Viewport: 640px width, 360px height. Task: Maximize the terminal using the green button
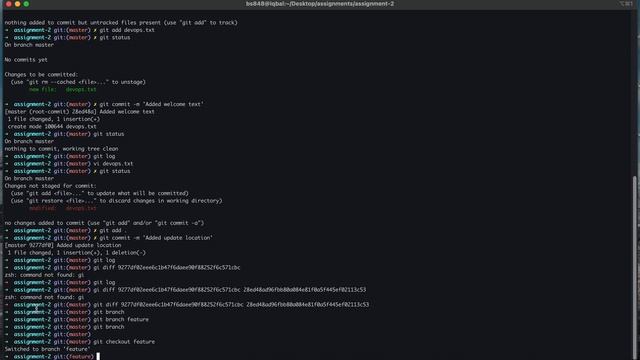coord(26,4)
